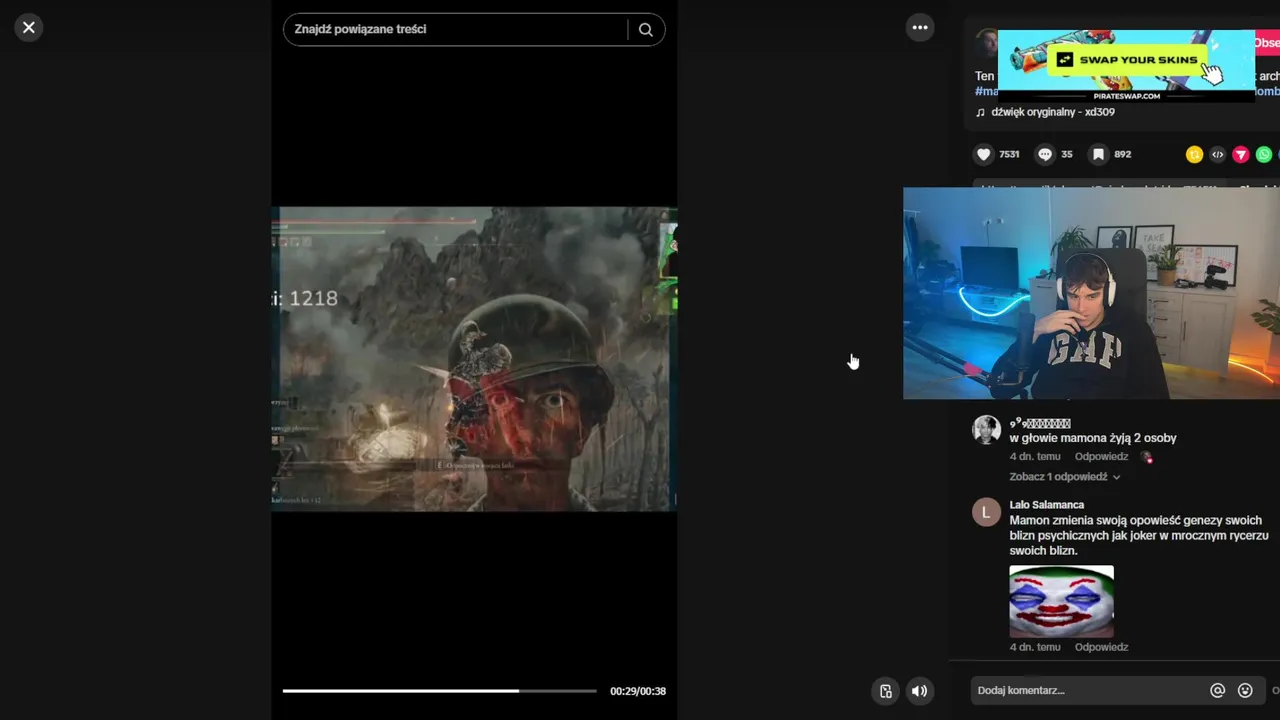Open comments via speech bubble icon
This screenshot has width=1280, height=720.
pyautogui.click(x=1045, y=154)
